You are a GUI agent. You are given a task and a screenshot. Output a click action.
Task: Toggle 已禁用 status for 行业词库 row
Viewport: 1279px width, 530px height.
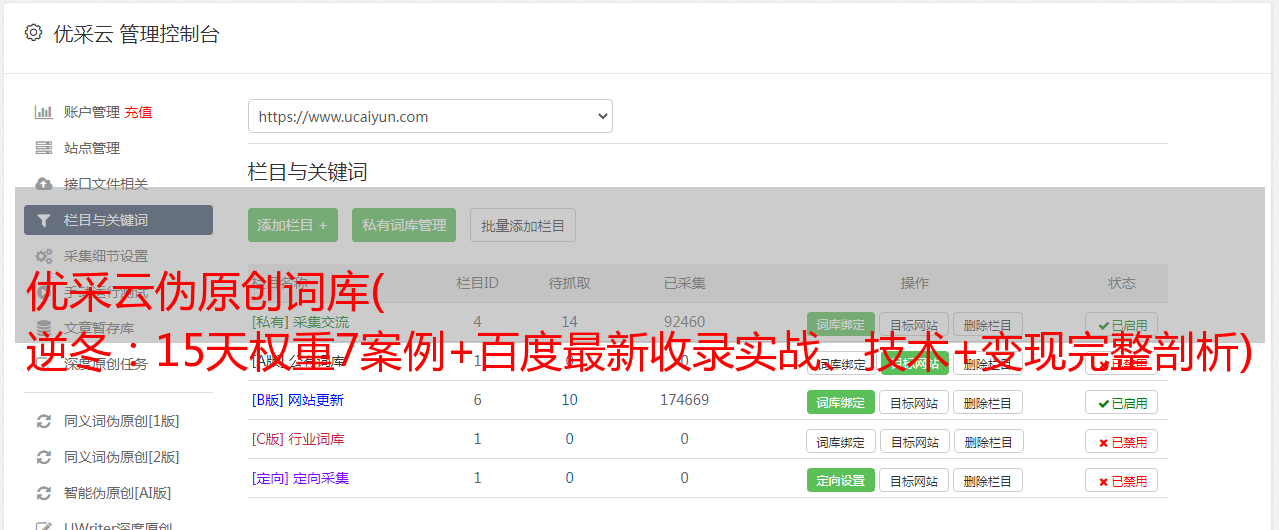pos(1122,441)
